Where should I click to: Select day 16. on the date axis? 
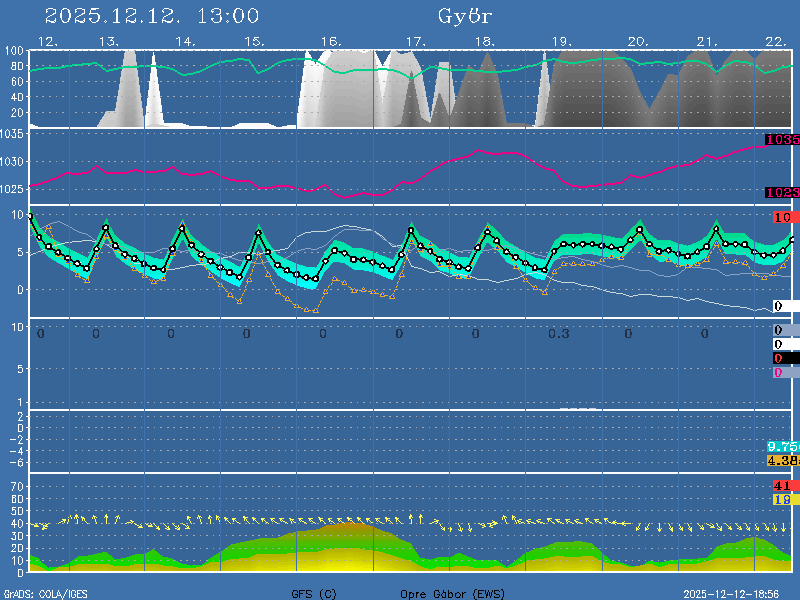[x=332, y=41]
